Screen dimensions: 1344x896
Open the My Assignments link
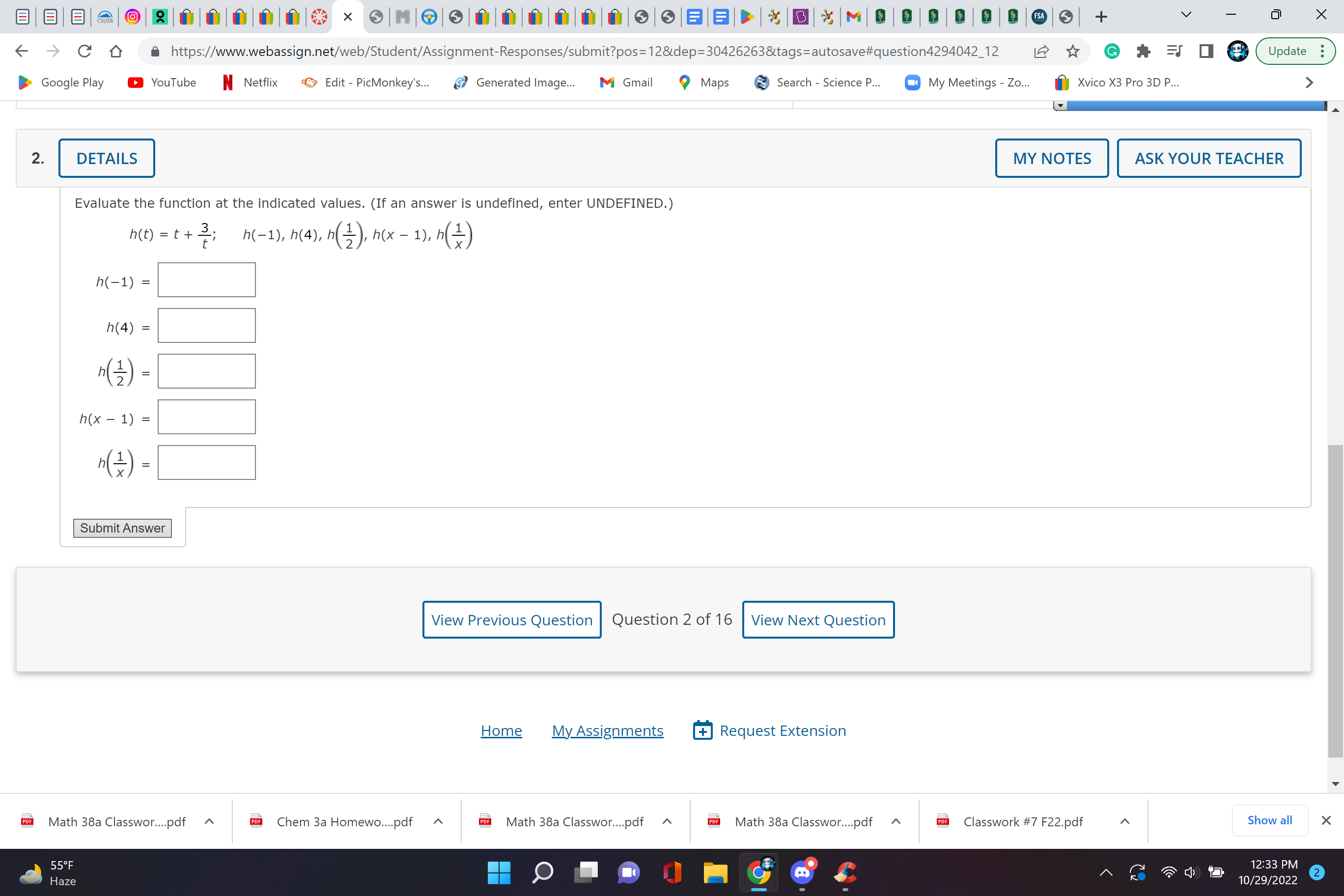[608, 730]
